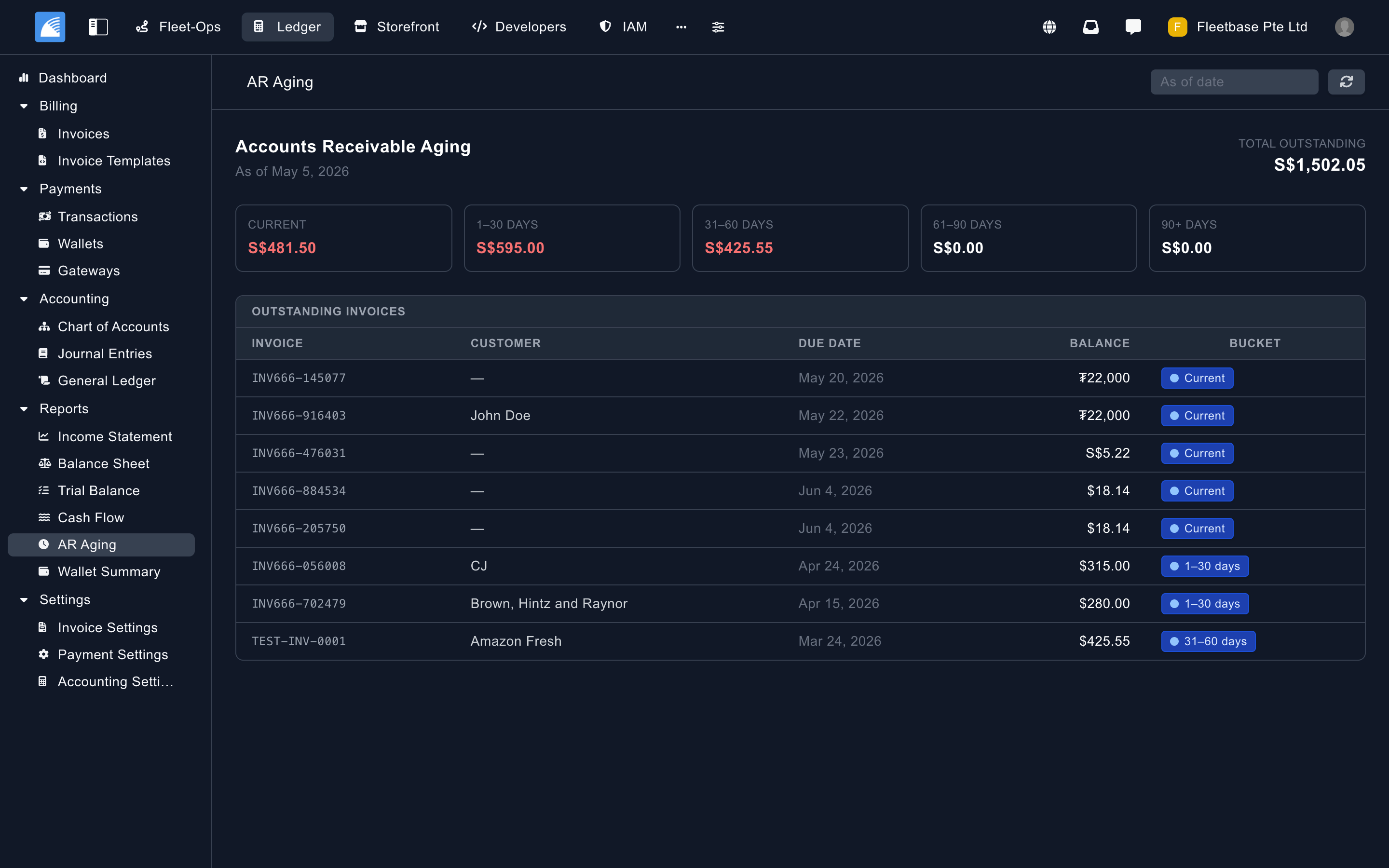Click the 90+ Days bucket card

(x=1257, y=238)
